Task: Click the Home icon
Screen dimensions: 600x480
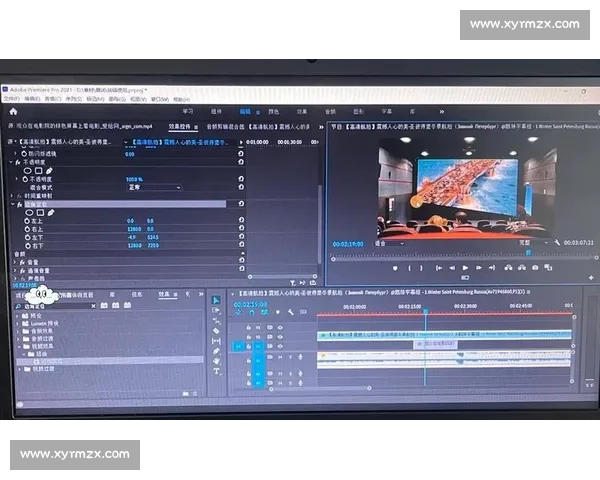Action: 11,111
